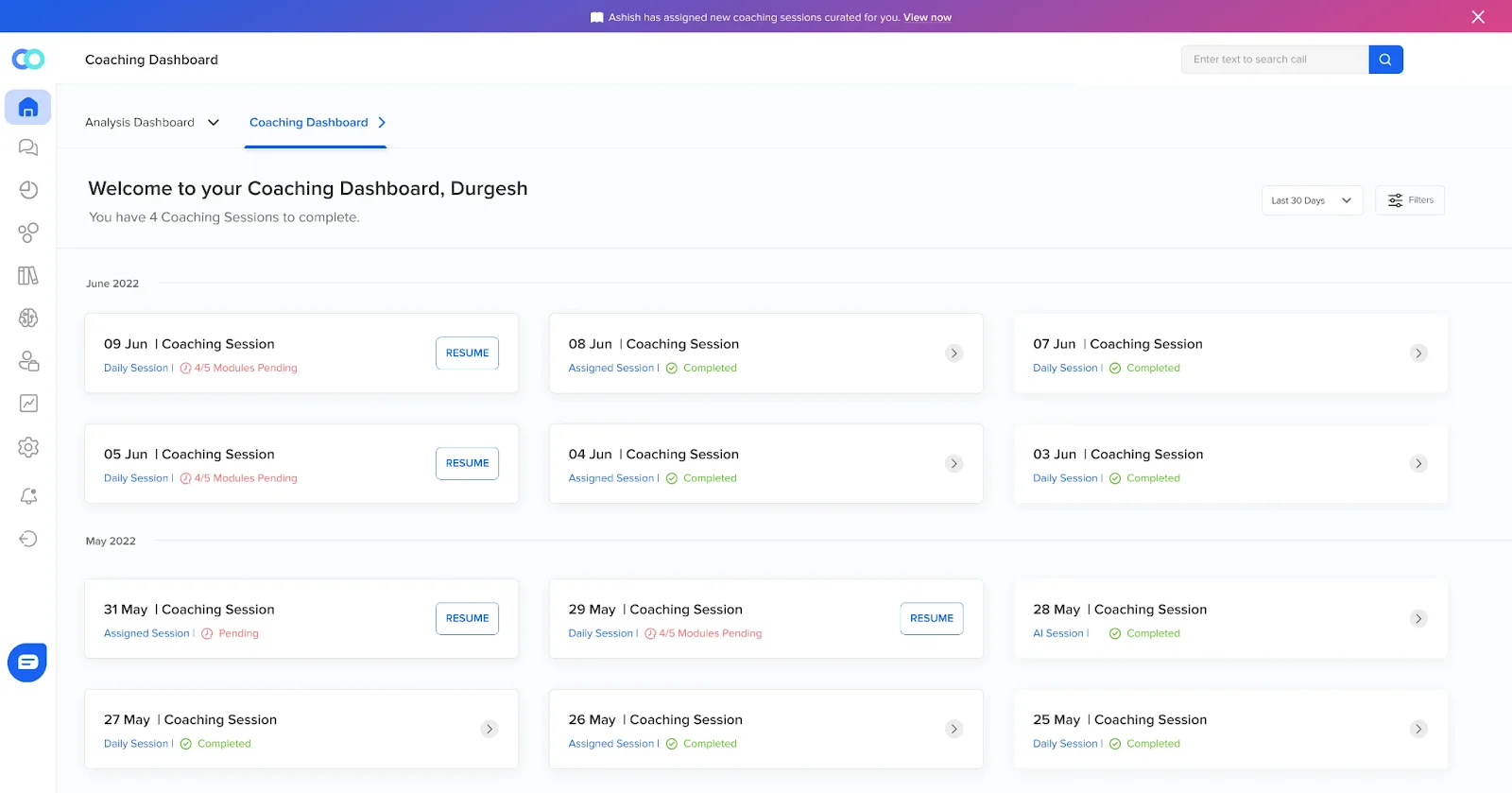
Task: Dismiss the announcement banner with X
Action: [1478, 17]
